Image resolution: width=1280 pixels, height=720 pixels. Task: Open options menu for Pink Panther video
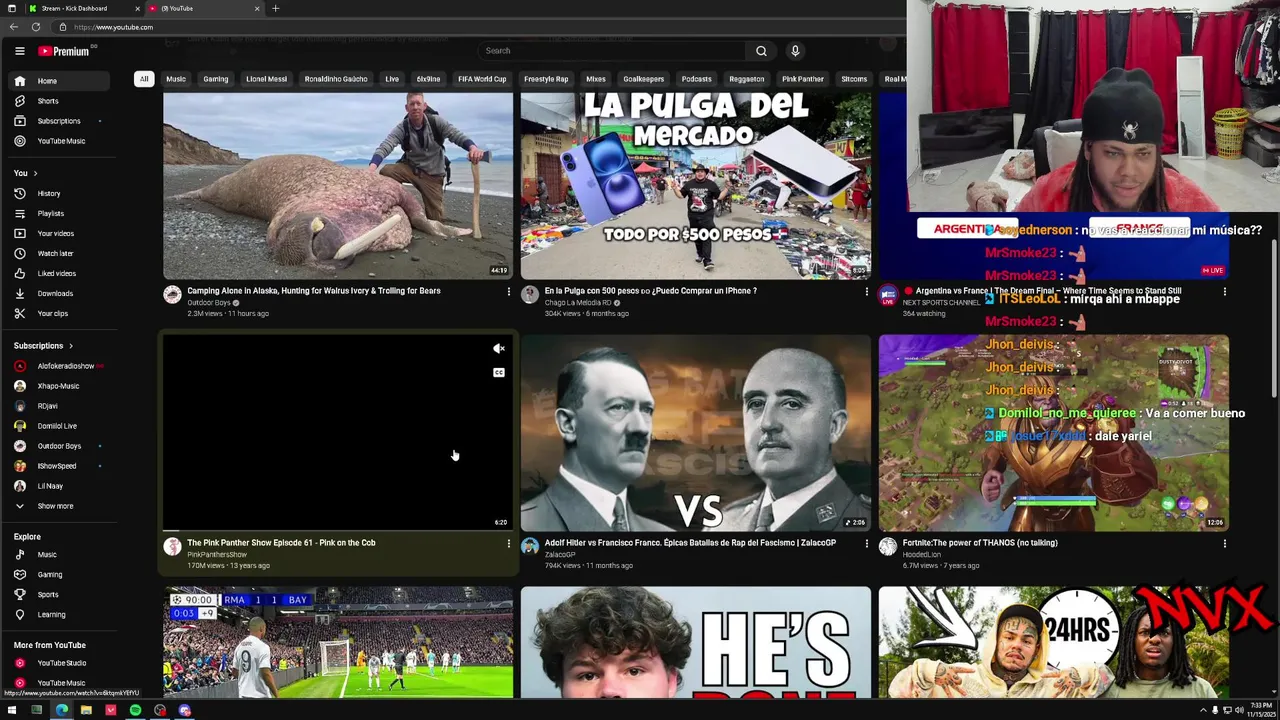[508, 544]
